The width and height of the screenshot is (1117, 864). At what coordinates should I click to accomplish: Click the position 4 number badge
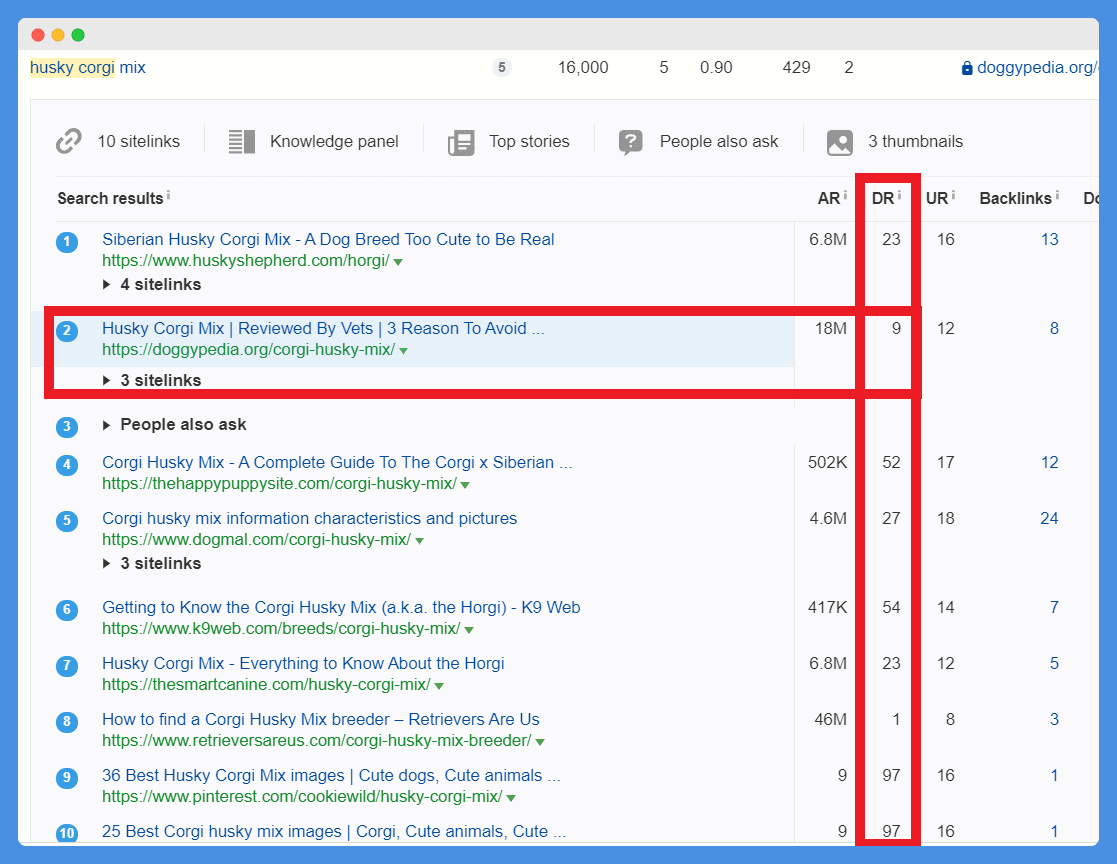pos(67,466)
